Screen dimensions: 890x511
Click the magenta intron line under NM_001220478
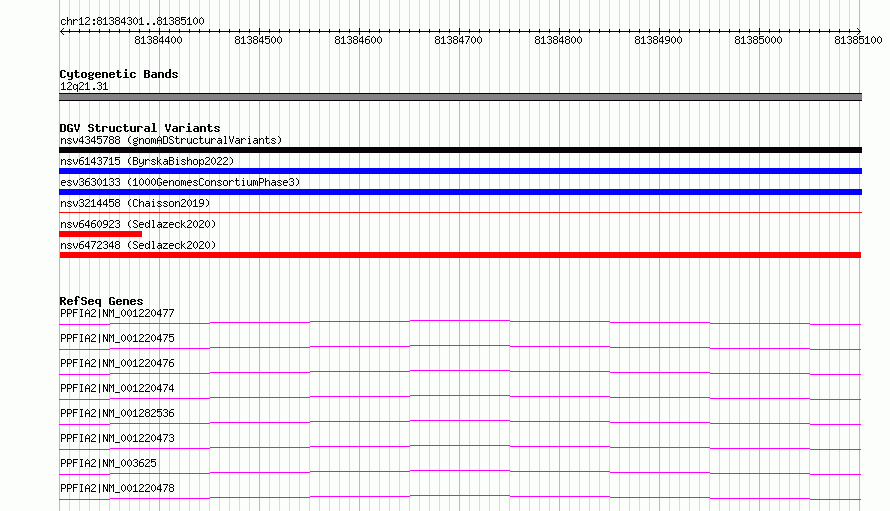(x=460, y=496)
